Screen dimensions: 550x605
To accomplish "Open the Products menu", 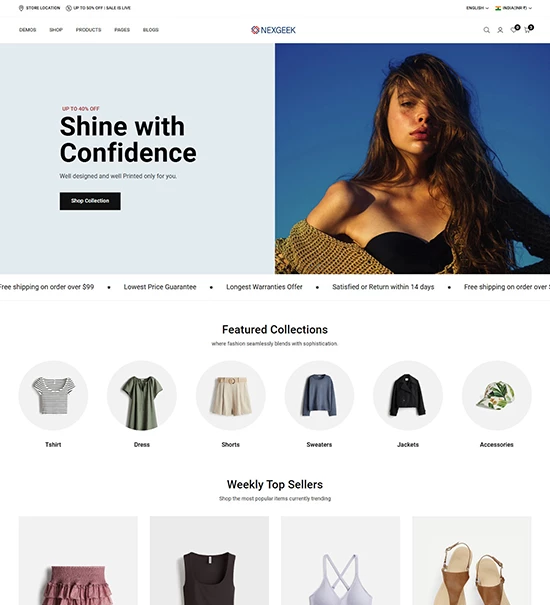I will tap(88, 30).
